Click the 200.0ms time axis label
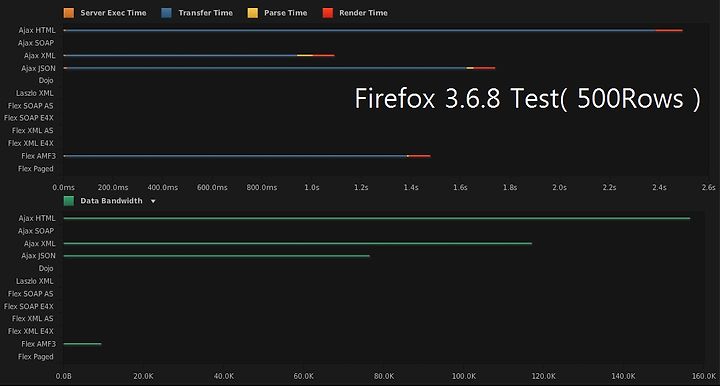720x386 pixels. [x=113, y=187]
